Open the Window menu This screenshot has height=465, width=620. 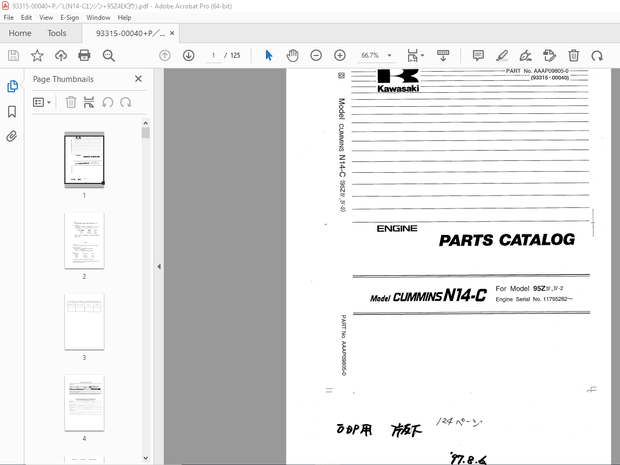[x=98, y=17]
